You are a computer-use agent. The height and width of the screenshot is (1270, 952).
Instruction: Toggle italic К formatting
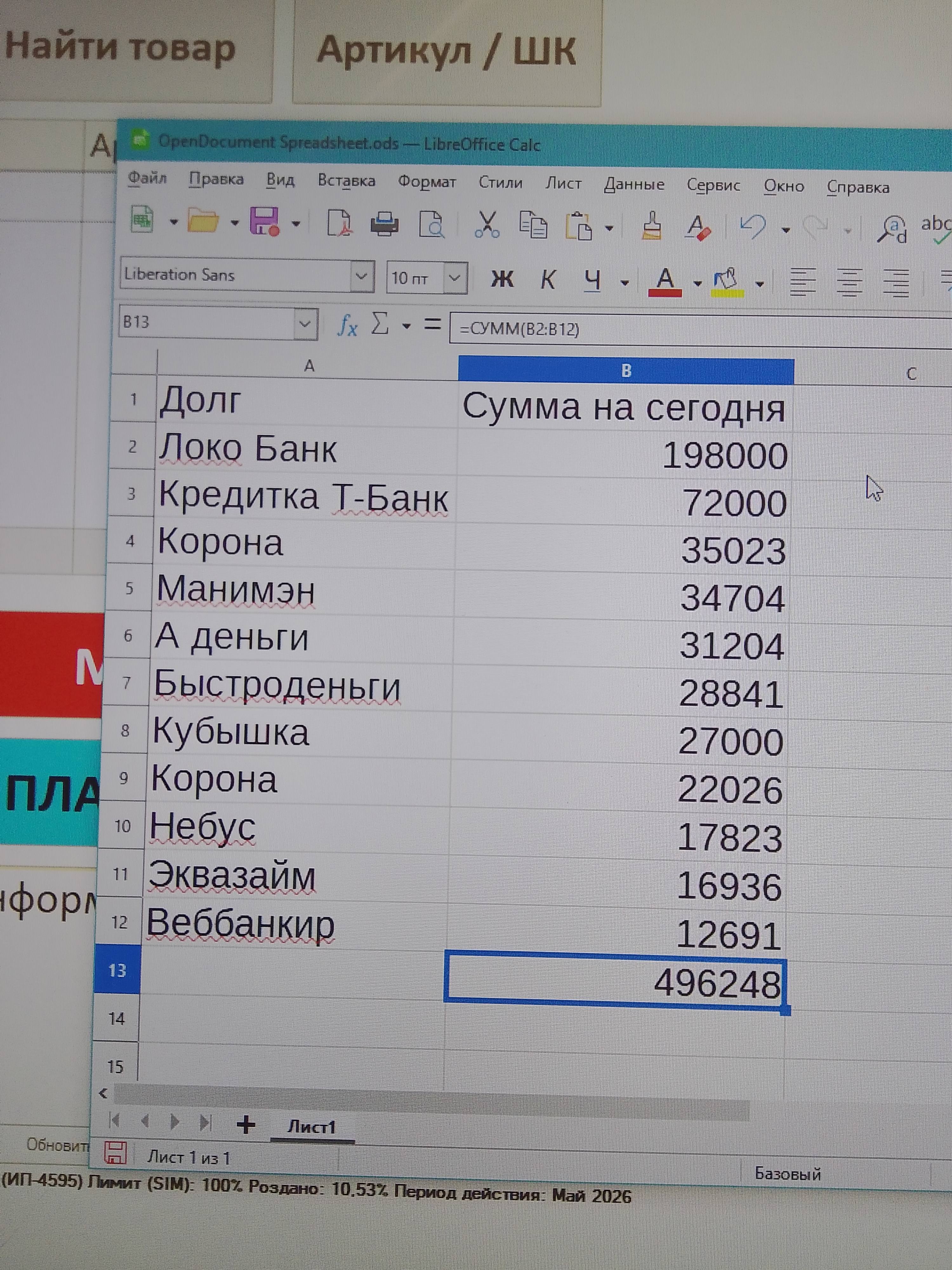pyautogui.click(x=548, y=280)
